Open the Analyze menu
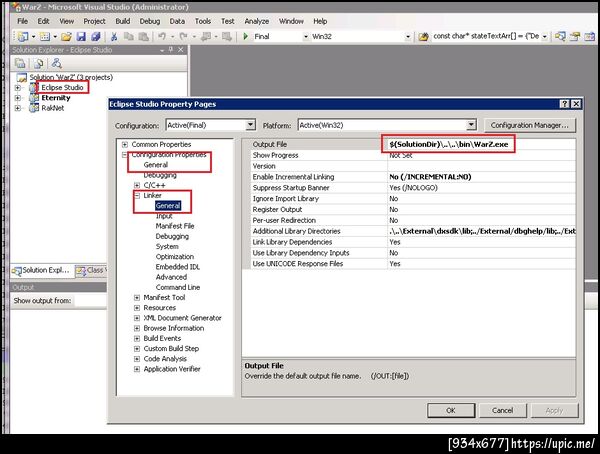 256,21
